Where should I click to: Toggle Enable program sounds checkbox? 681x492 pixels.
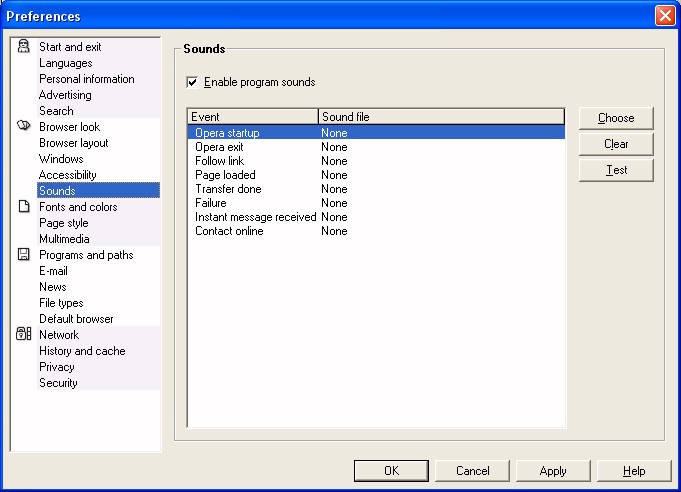[192, 82]
